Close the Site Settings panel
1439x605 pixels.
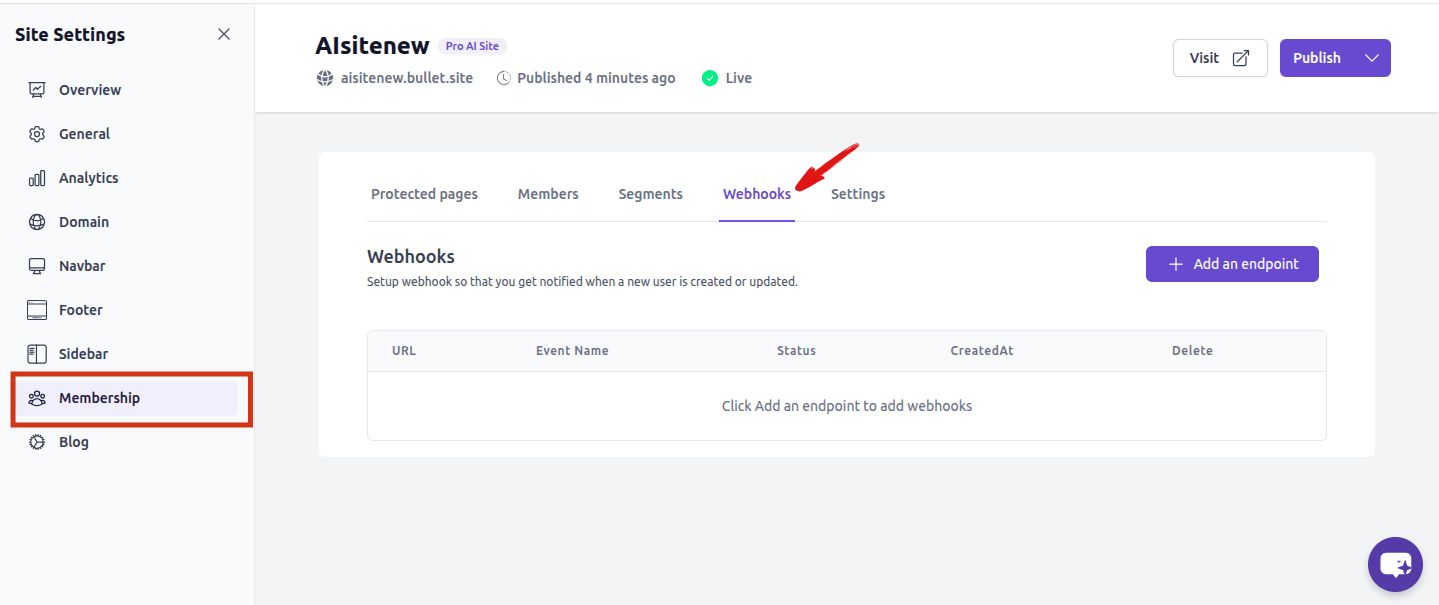224,34
